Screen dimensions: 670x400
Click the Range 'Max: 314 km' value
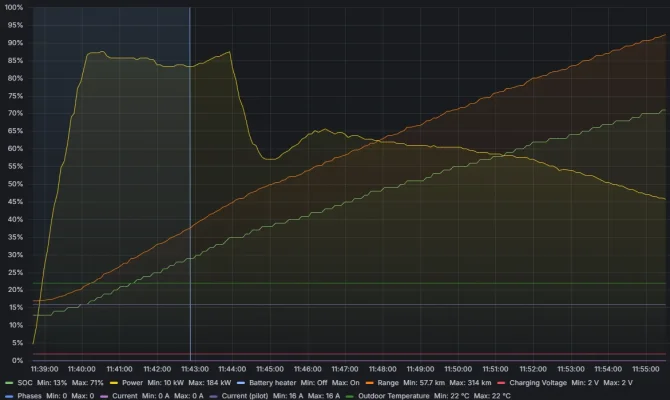click(x=470, y=383)
